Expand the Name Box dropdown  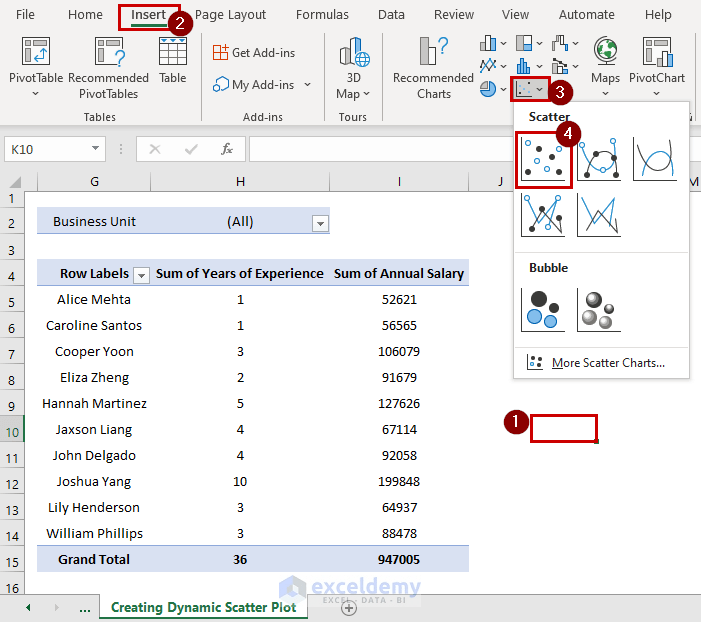coord(95,148)
